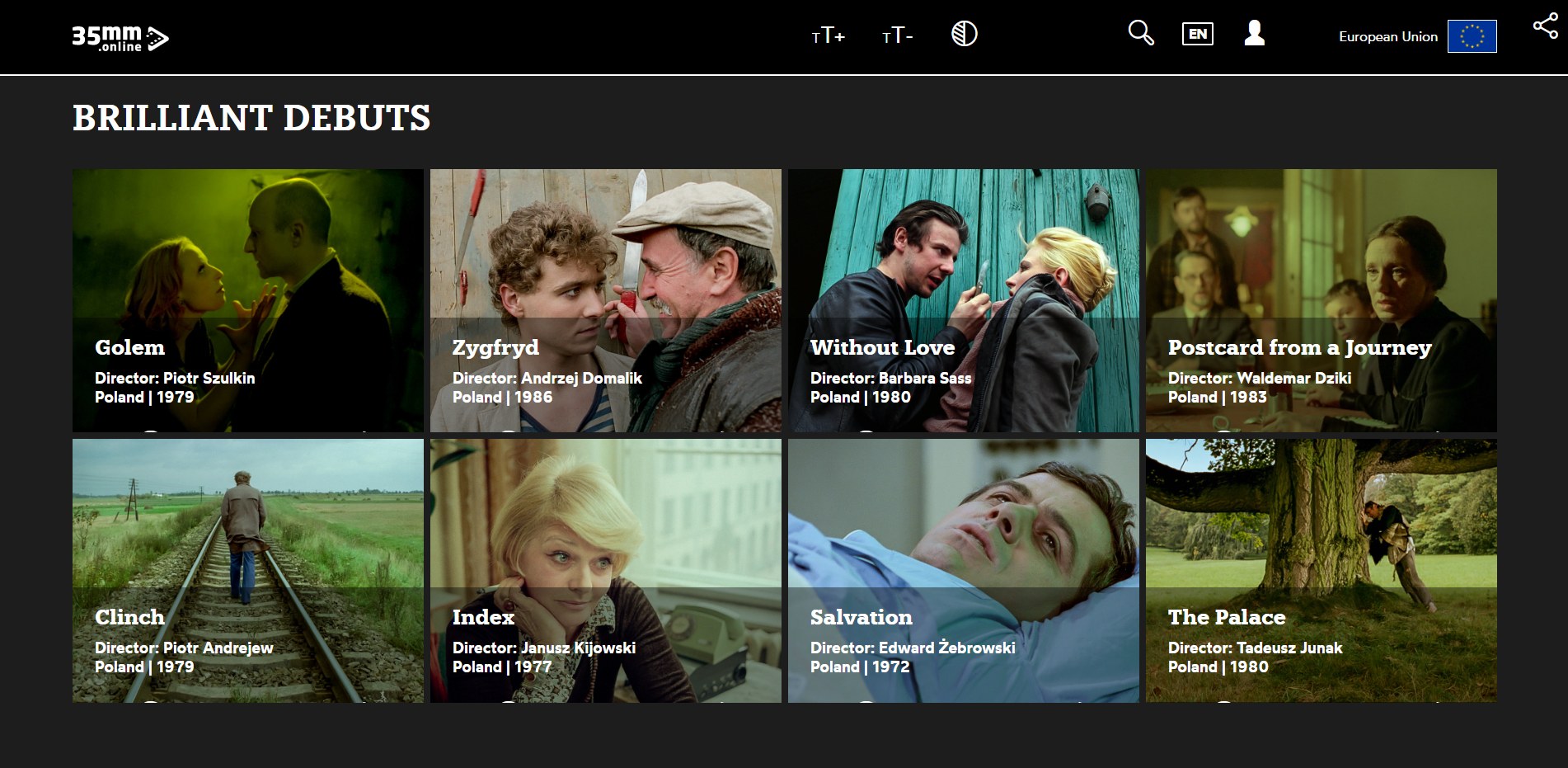Click the 35mm.online logo

120,38
